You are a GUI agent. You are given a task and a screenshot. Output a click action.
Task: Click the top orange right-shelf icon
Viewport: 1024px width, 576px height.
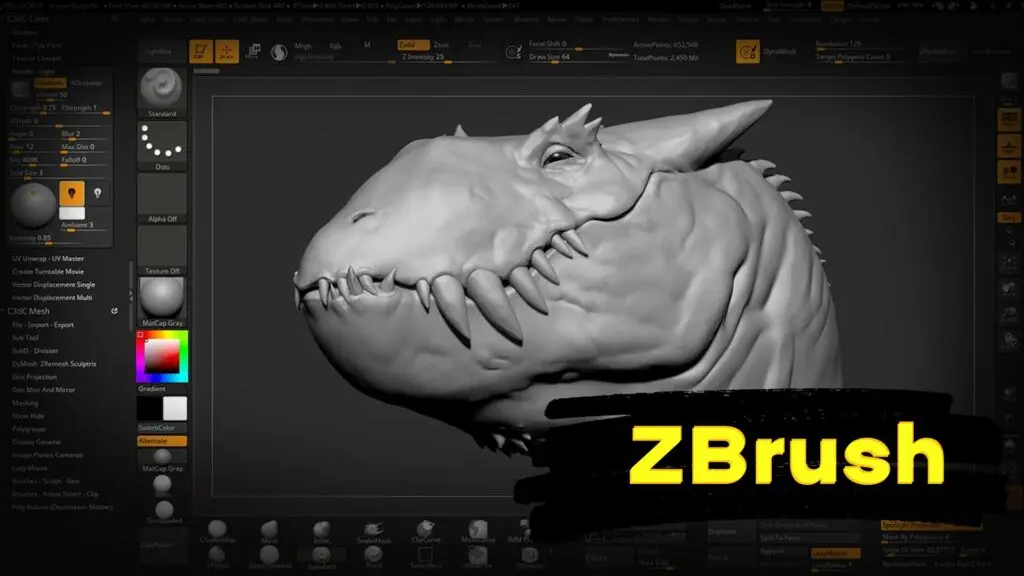point(1010,120)
